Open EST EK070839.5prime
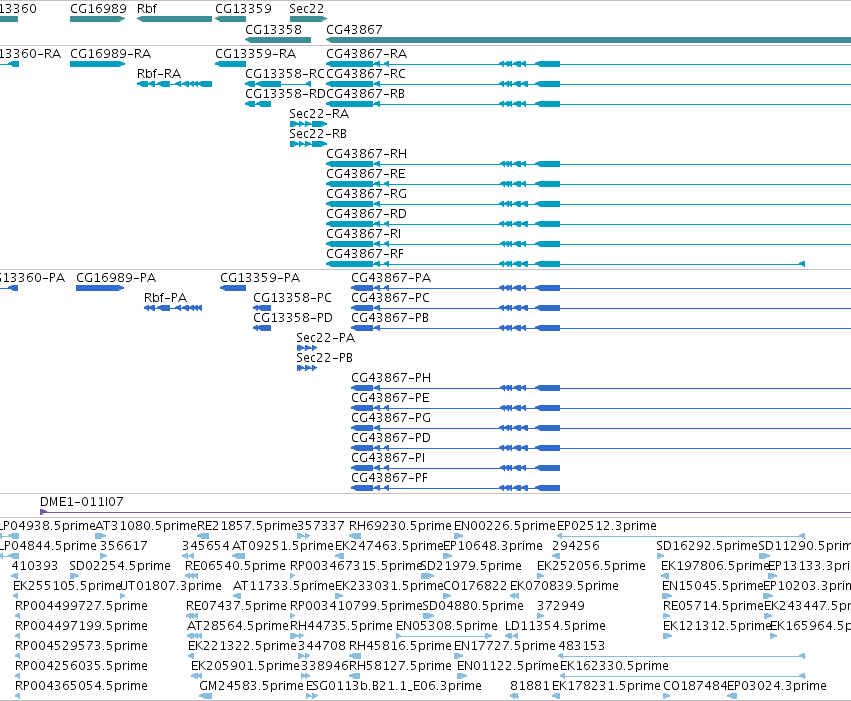This screenshot has height=701, width=851. click(x=564, y=586)
